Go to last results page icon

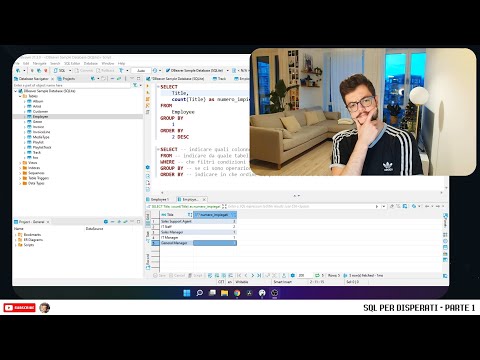[259, 276]
